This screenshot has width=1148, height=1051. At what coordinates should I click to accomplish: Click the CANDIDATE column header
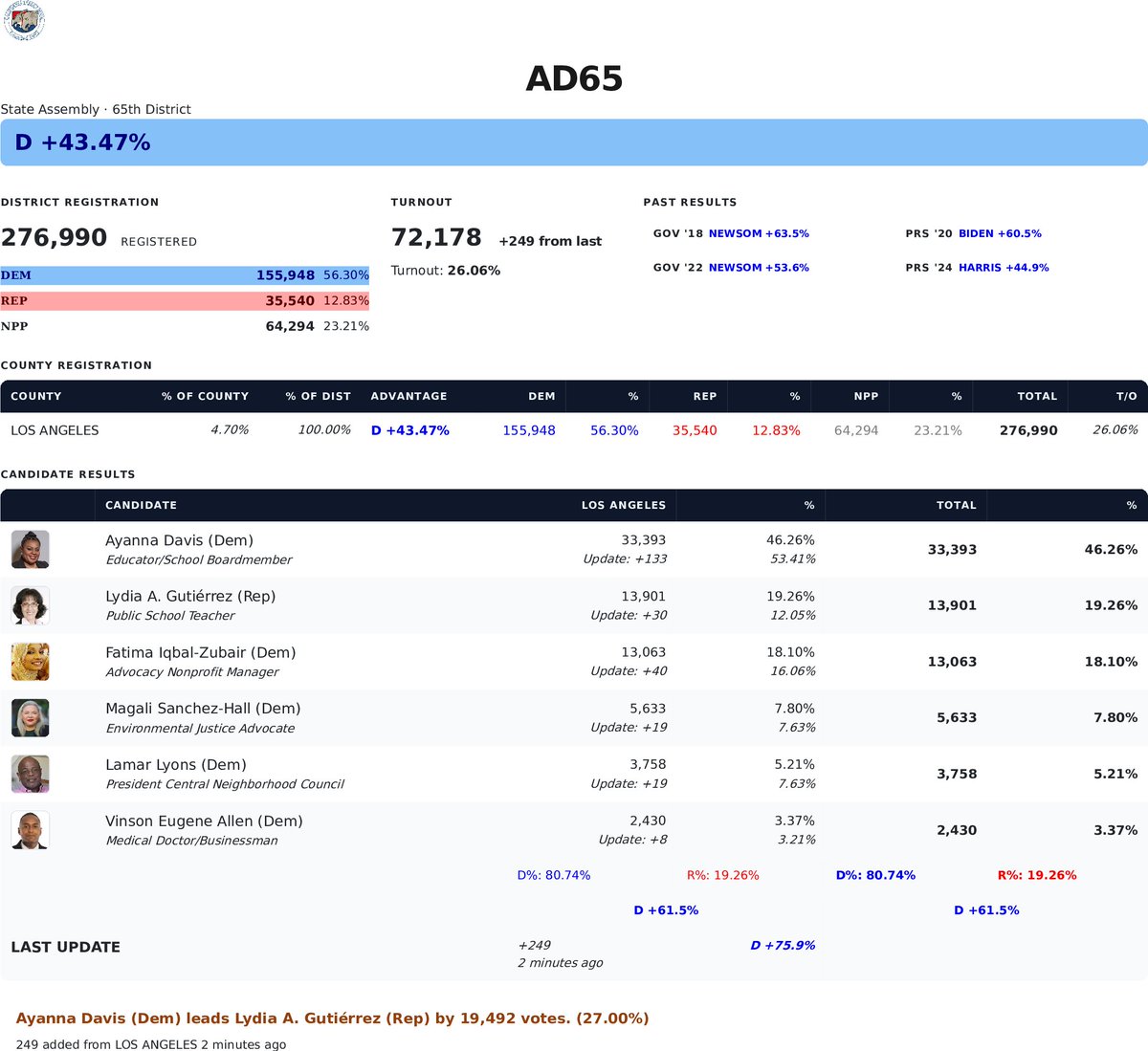click(141, 505)
